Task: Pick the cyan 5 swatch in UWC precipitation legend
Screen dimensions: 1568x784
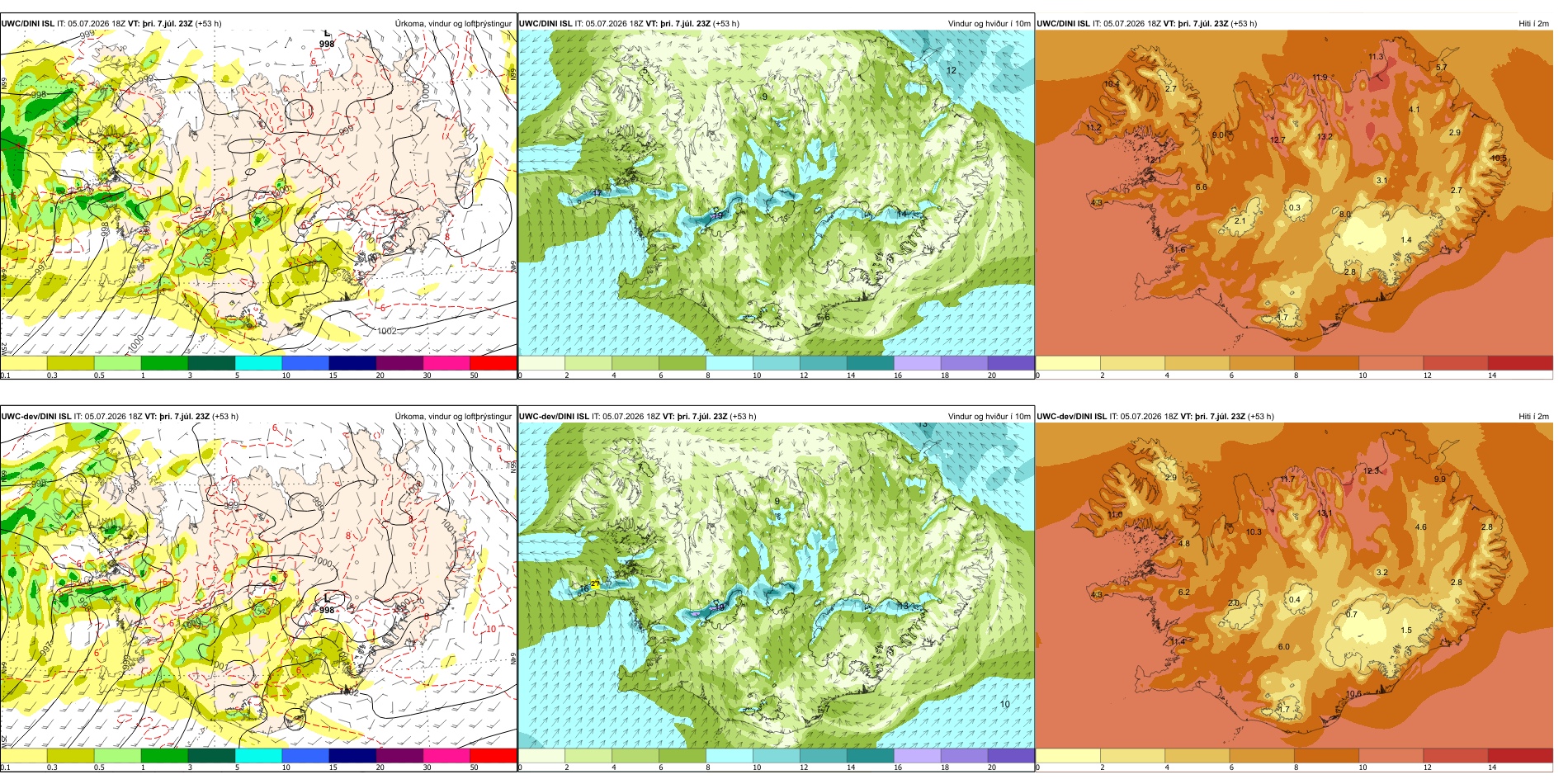Action: (258, 362)
